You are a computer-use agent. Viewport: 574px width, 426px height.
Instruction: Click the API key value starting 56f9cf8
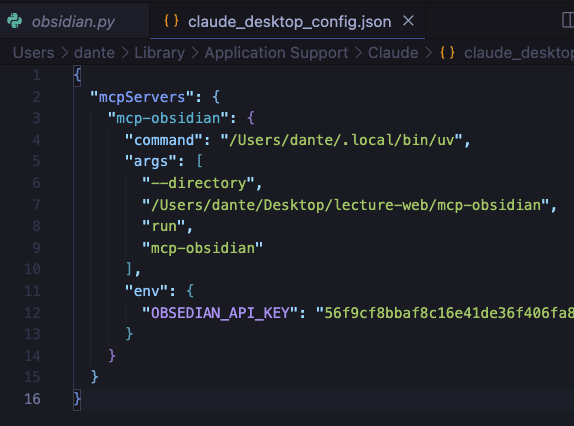click(444, 313)
